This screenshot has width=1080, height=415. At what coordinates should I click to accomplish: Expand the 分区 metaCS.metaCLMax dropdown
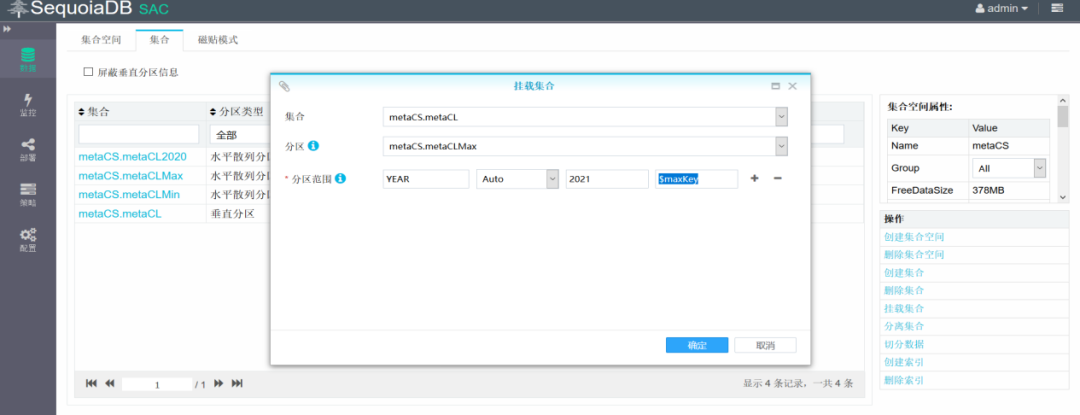[x=782, y=146]
